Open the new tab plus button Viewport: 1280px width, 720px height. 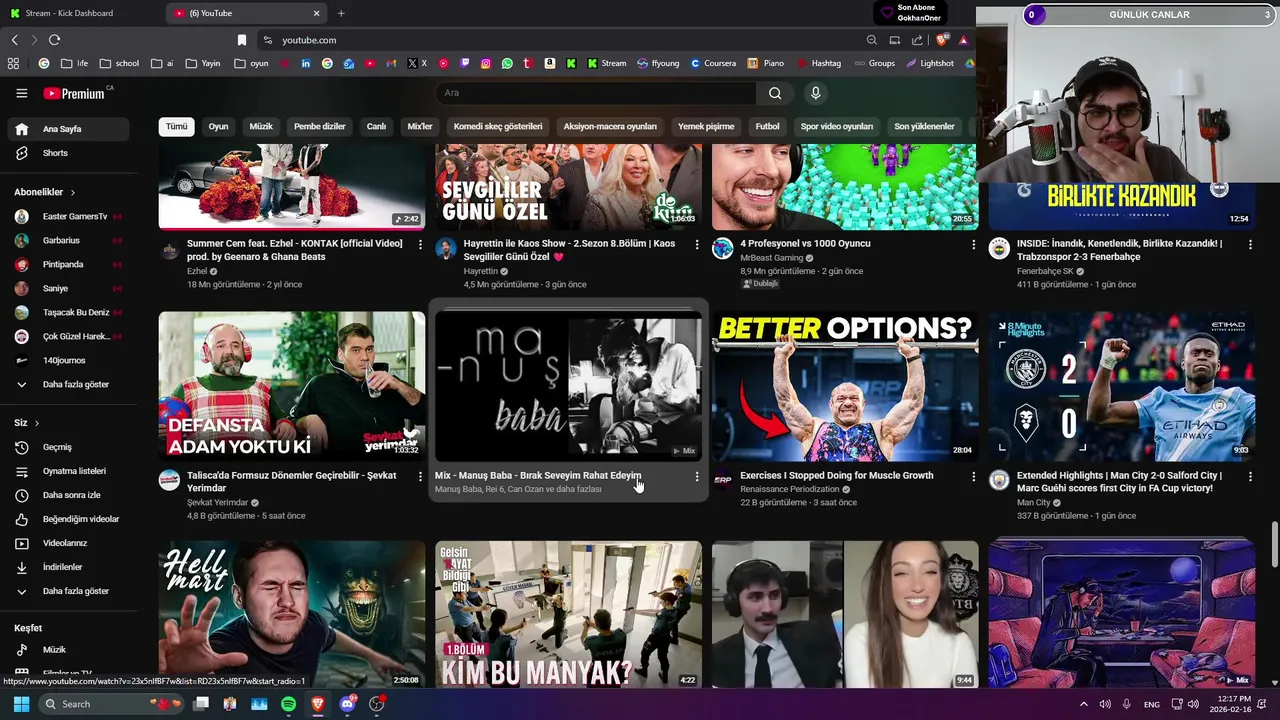click(341, 13)
